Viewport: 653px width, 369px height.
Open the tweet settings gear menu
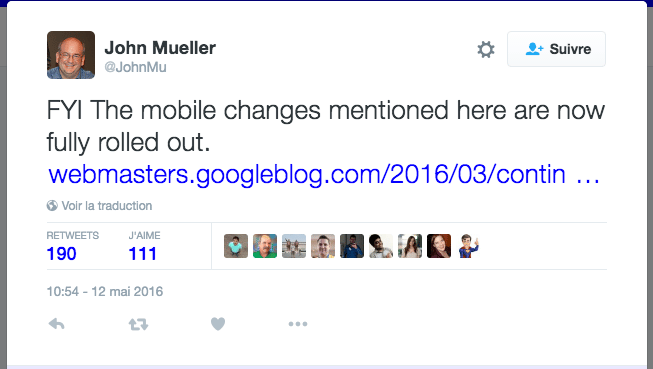pyautogui.click(x=486, y=49)
